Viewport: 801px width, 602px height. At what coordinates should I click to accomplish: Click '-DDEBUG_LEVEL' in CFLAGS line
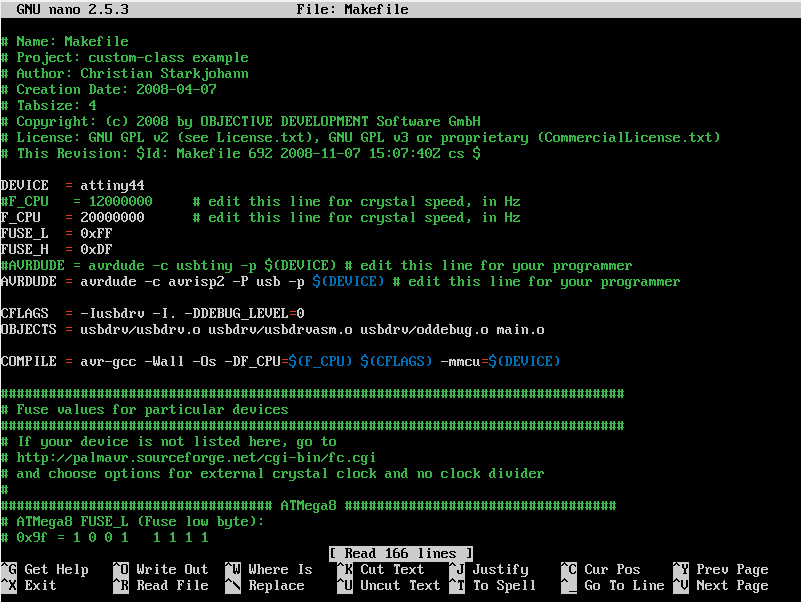pos(237,313)
